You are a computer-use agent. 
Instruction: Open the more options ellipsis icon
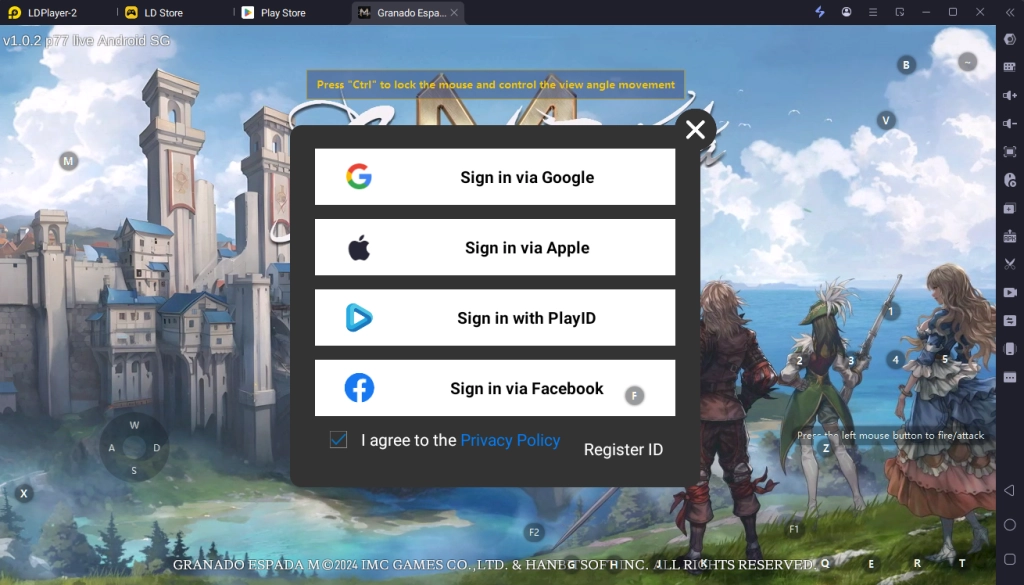[x=1010, y=377]
